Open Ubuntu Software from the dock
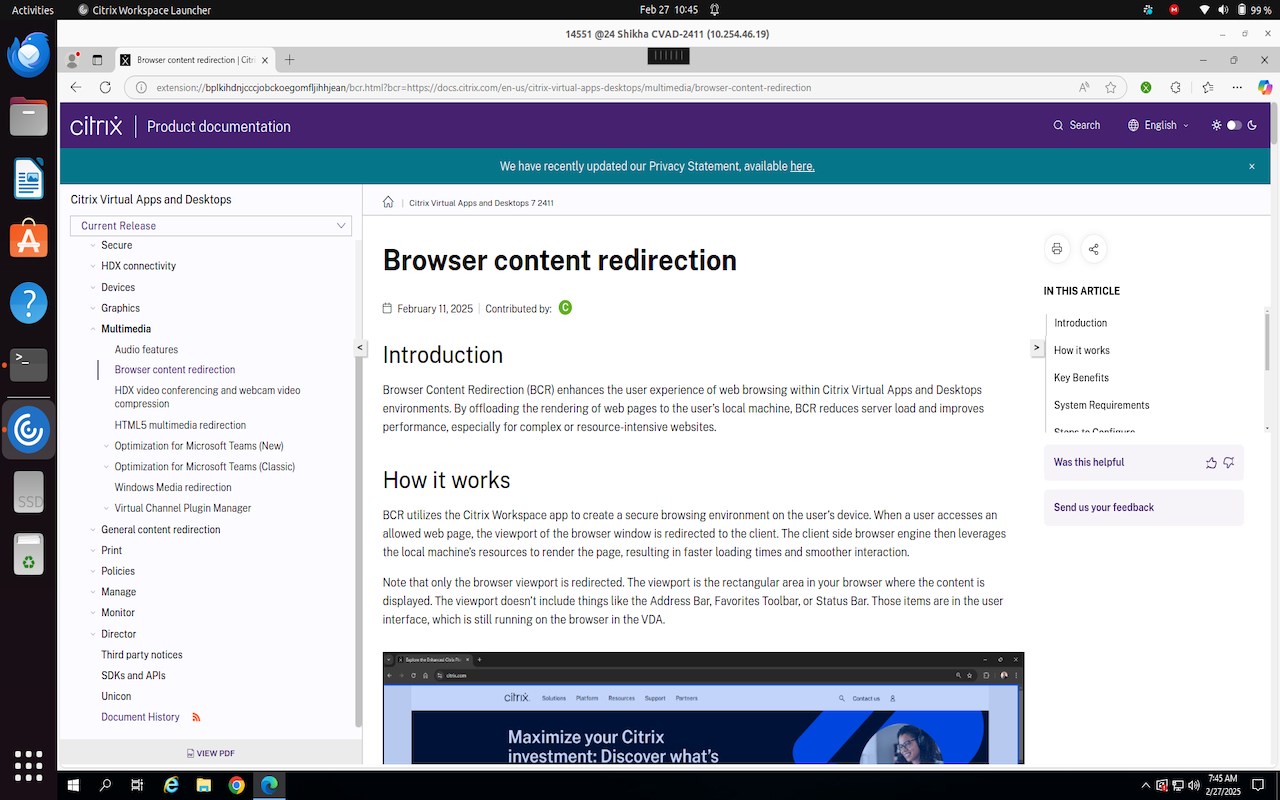1280x800 pixels. coord(29,240)
